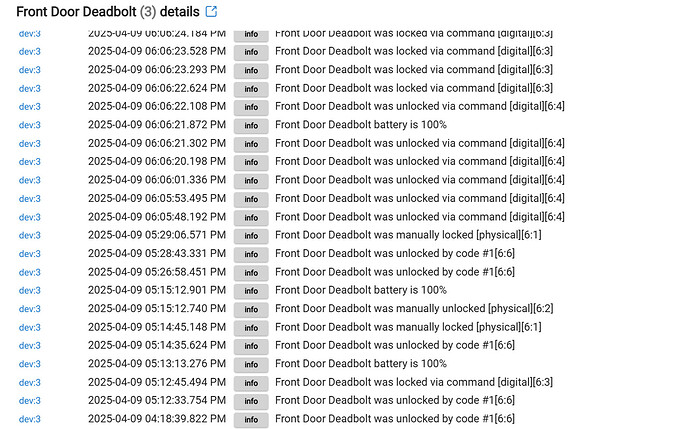Screen dimensions: 690x429
Task: Click info badge for manually locked at 05:29:06.571
Action: pos(251,235)
